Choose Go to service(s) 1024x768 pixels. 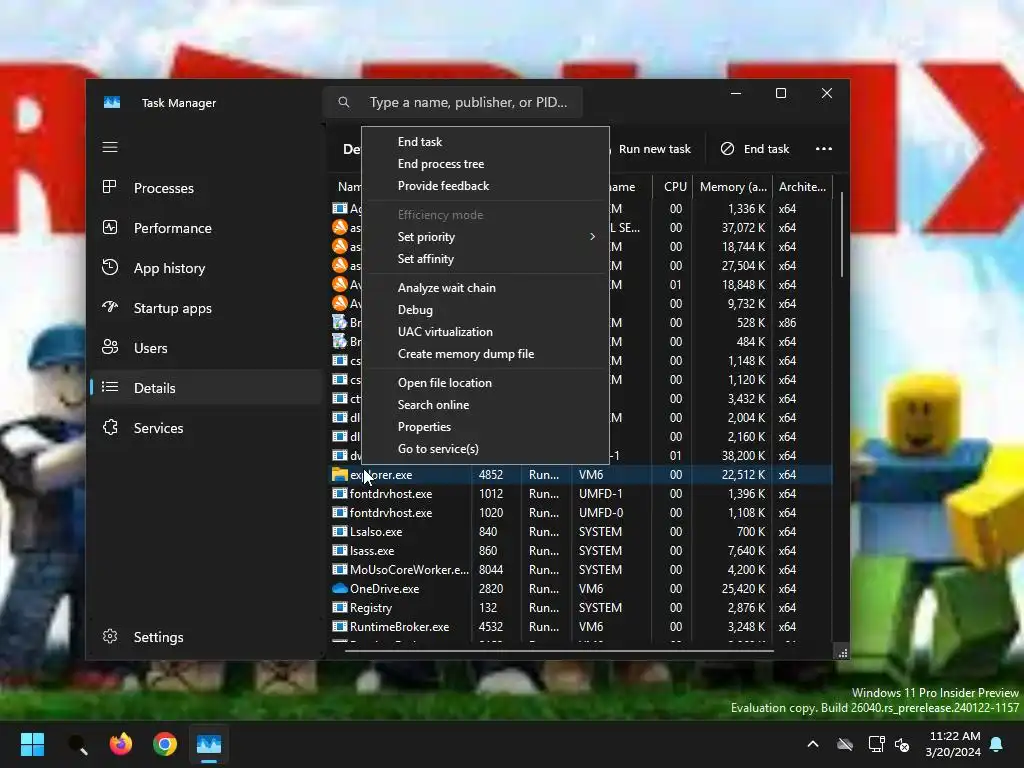point(485,449)
